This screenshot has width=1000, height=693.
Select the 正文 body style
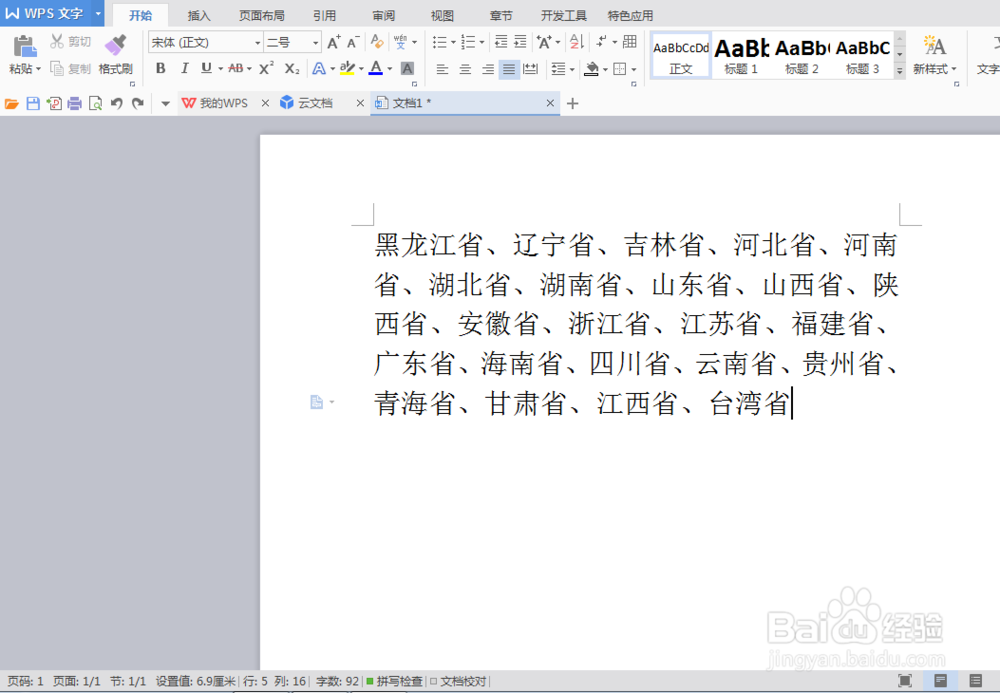[x=680, y=55]
